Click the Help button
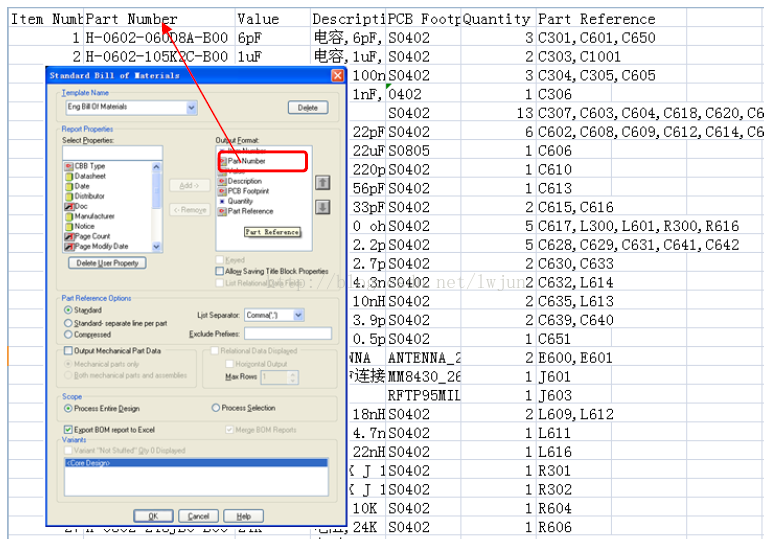This screenshot has width=772, height=543. (x=244, y=516)
